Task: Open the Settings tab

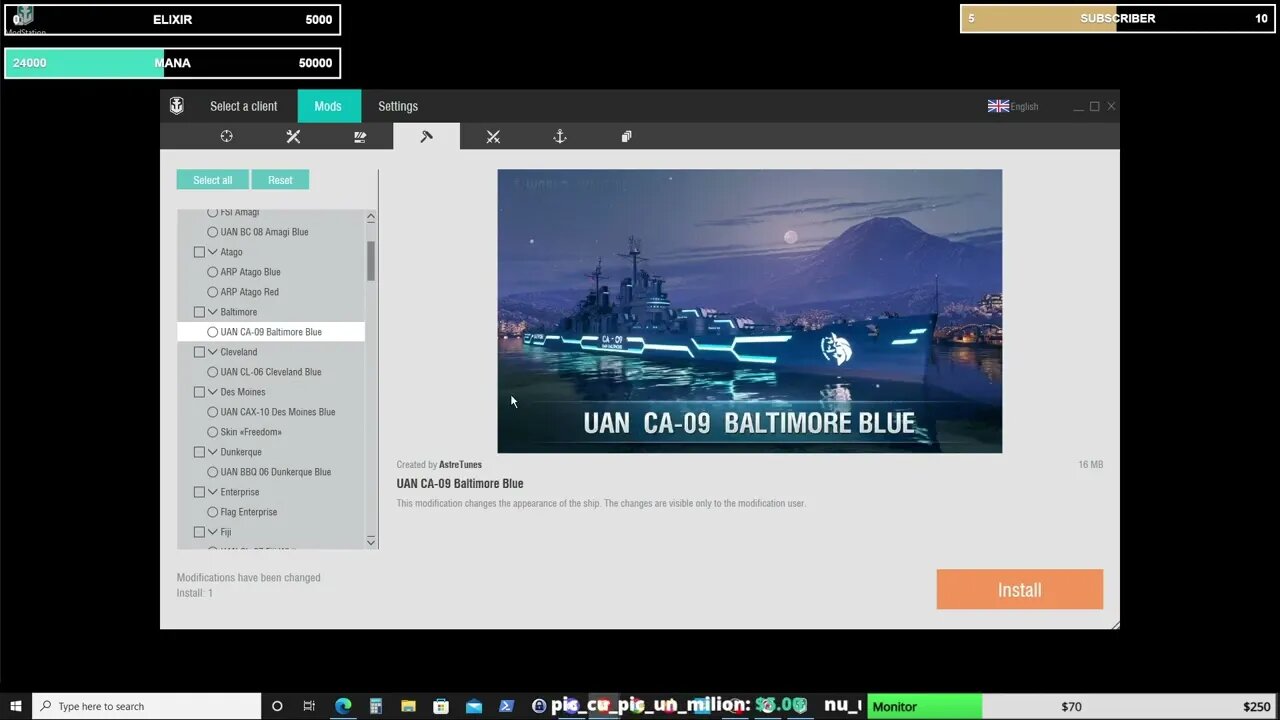Action: pos(398,106)
